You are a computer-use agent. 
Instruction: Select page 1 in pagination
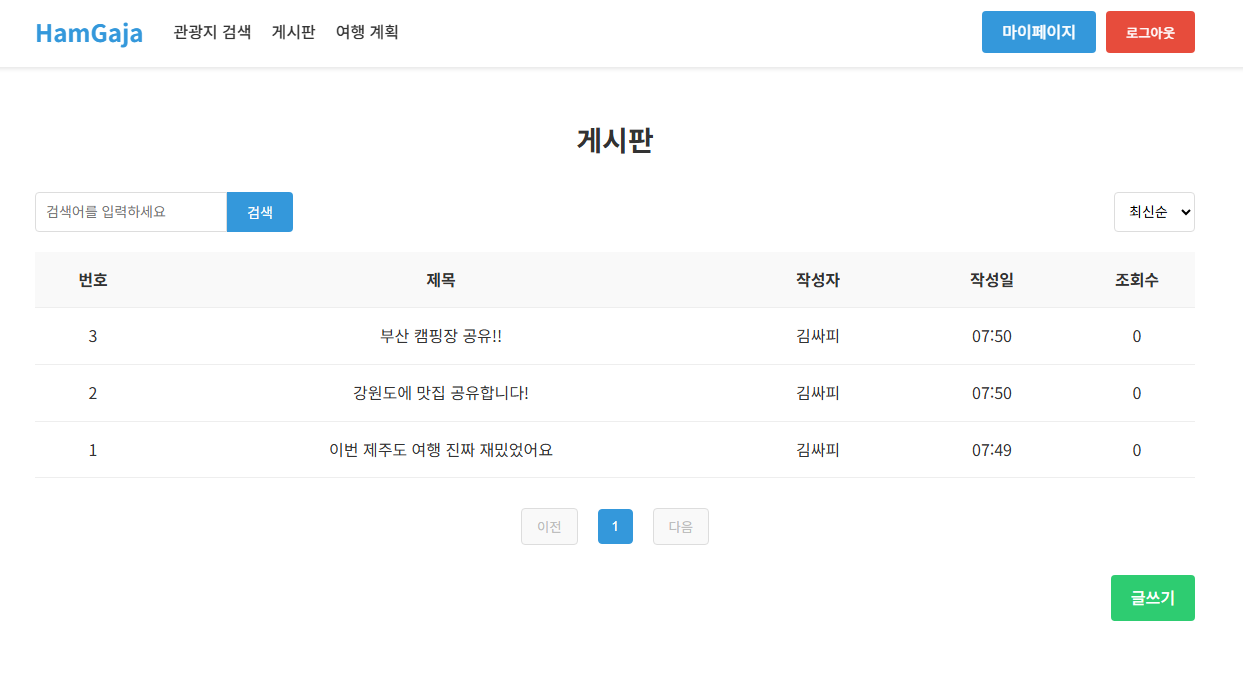[615, 527]
